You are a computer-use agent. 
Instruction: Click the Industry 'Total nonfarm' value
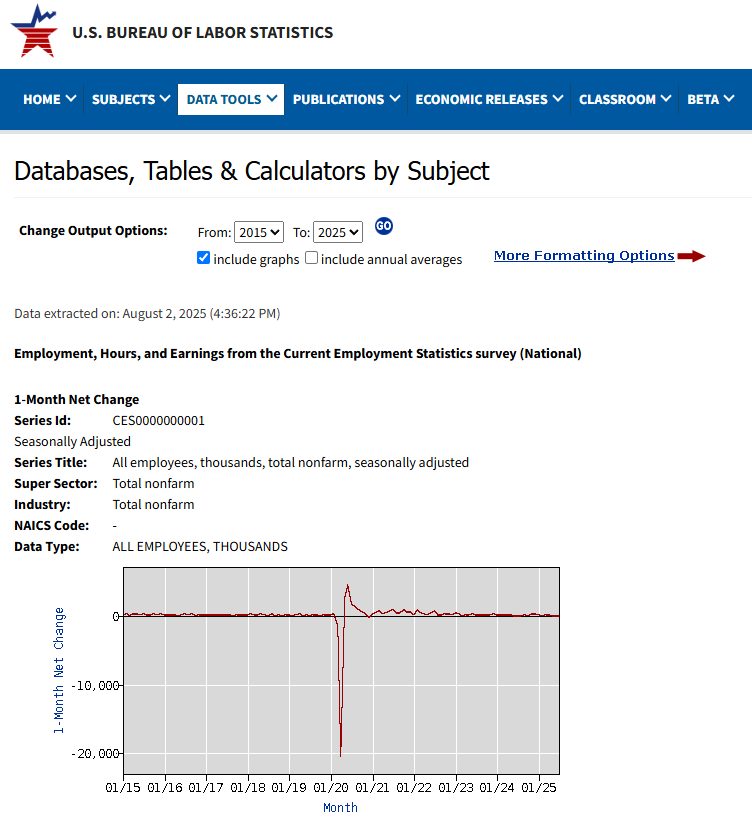[x=153, y=504]
